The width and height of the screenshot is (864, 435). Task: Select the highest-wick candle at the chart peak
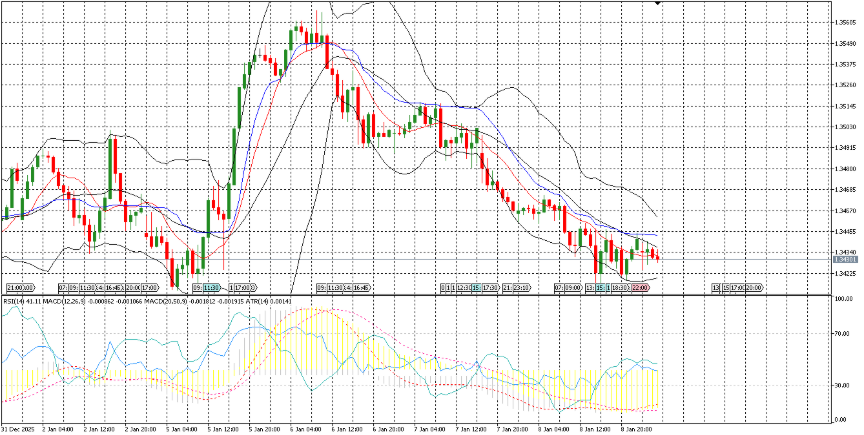[x=316, y=25]
